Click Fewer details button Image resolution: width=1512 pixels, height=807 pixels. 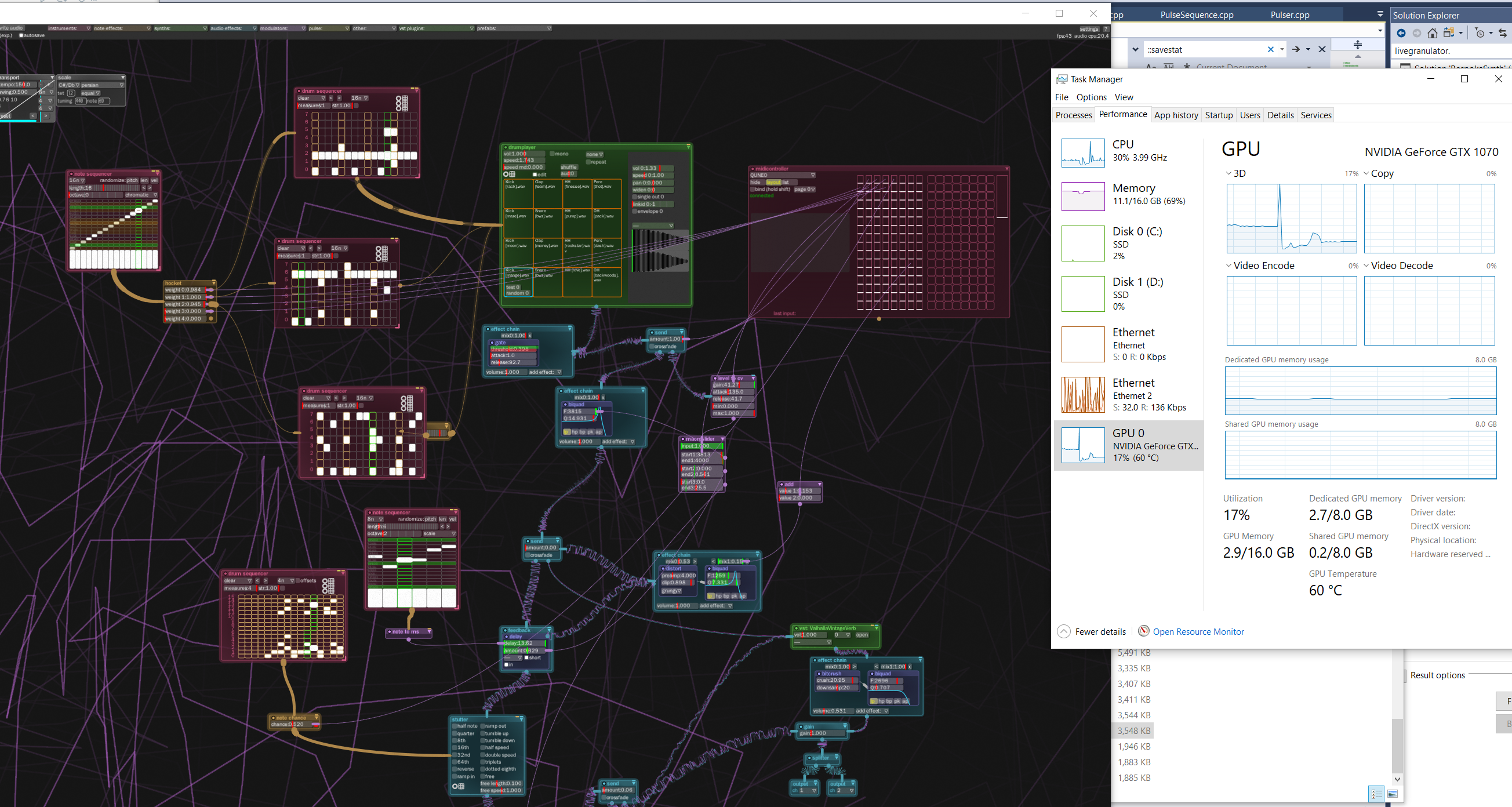pos(1092,631)
